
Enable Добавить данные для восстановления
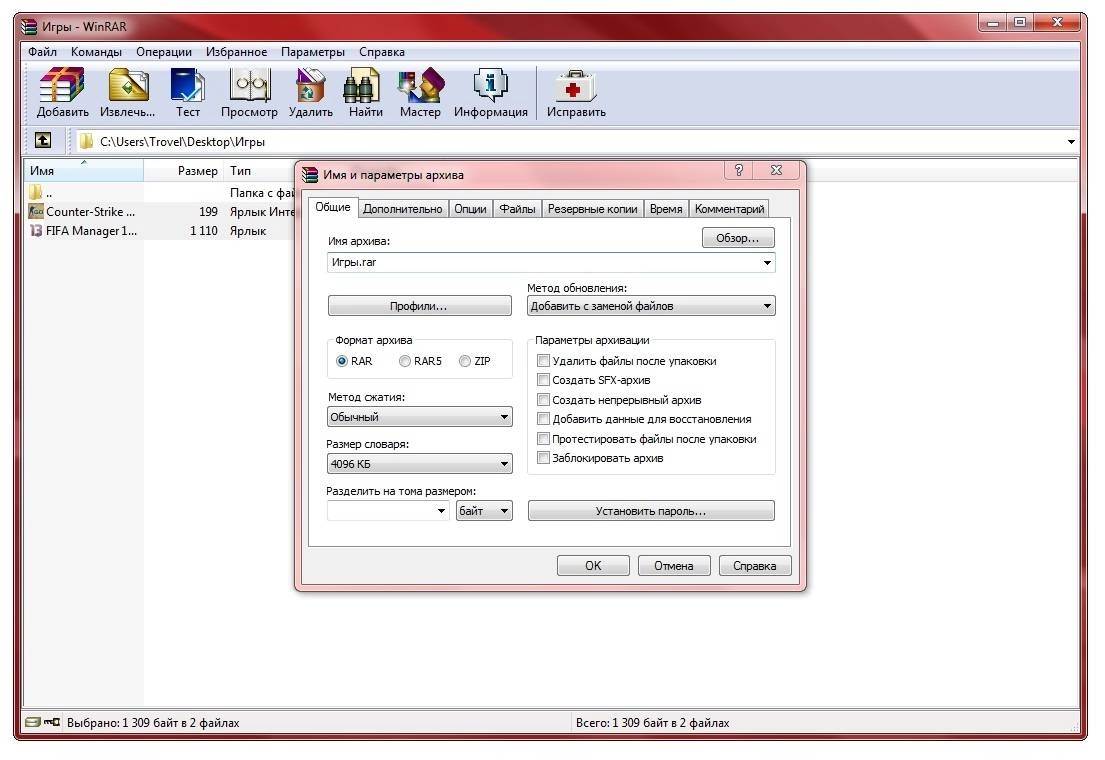(x=543, y=419)
